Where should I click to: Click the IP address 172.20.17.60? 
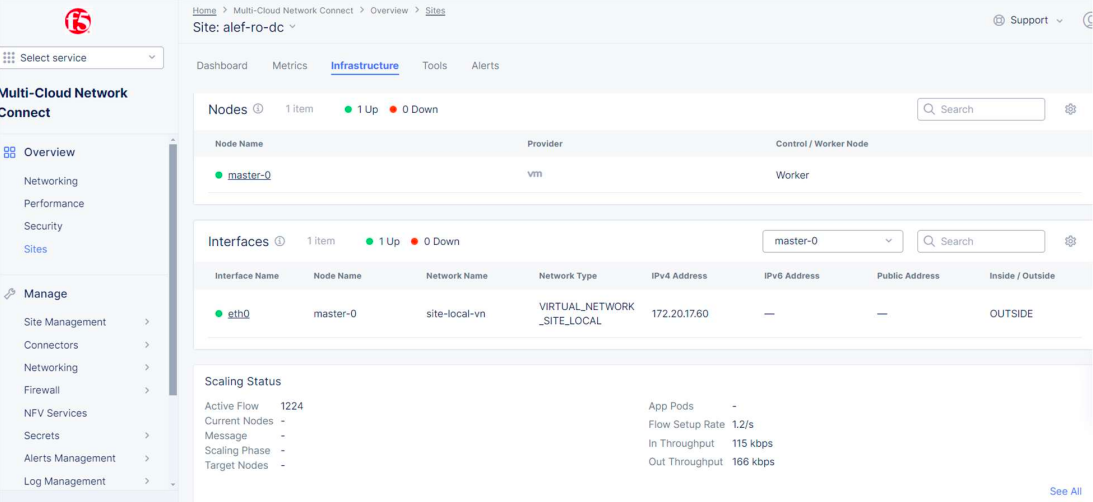pos(680,314)
